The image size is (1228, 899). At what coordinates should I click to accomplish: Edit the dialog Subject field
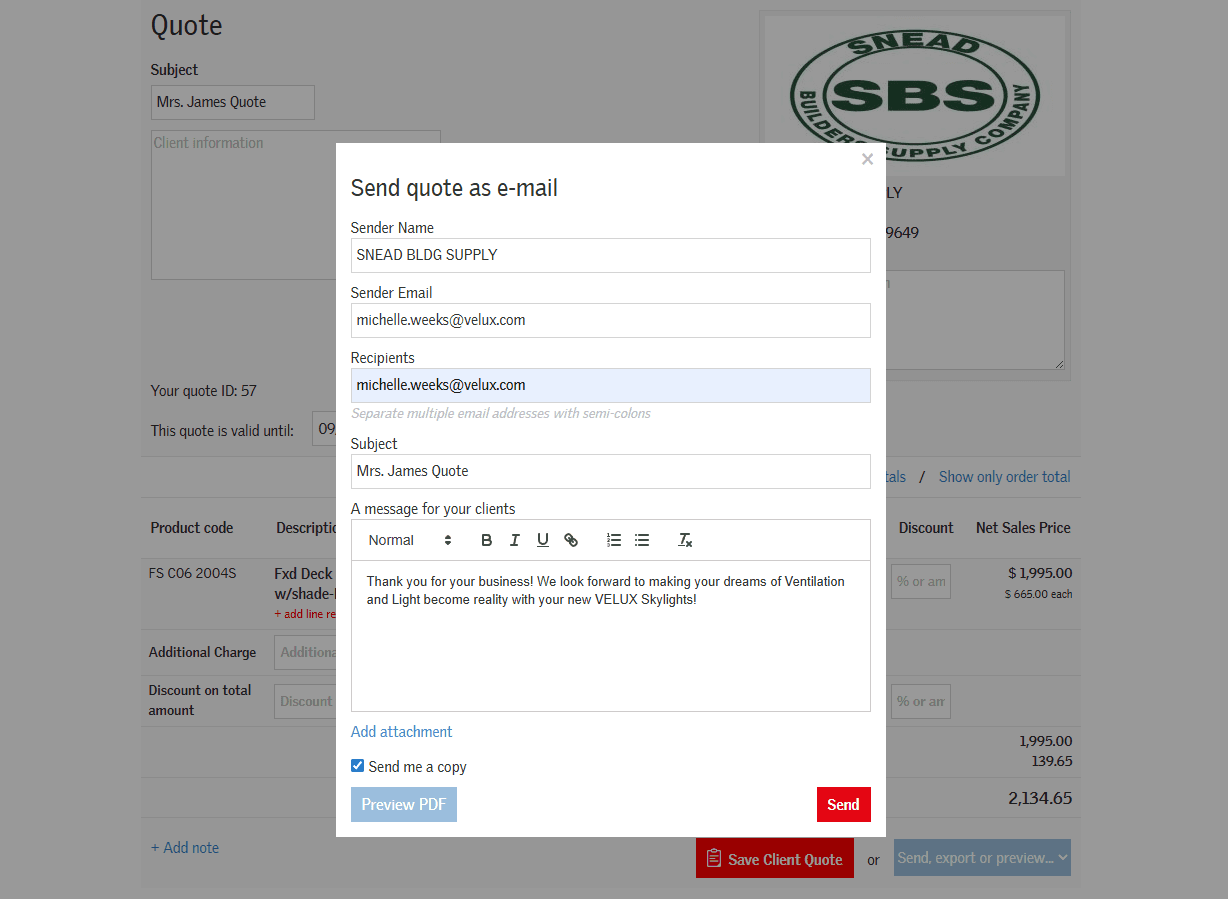click(611, 471)
